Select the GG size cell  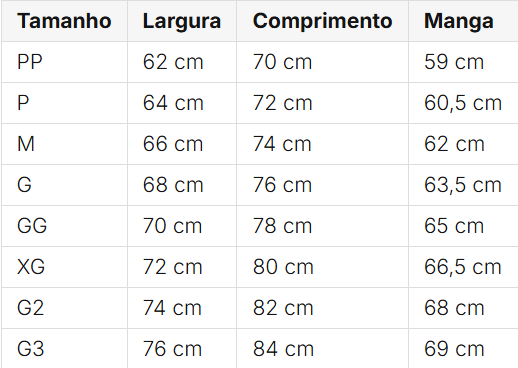coord(64,226)
